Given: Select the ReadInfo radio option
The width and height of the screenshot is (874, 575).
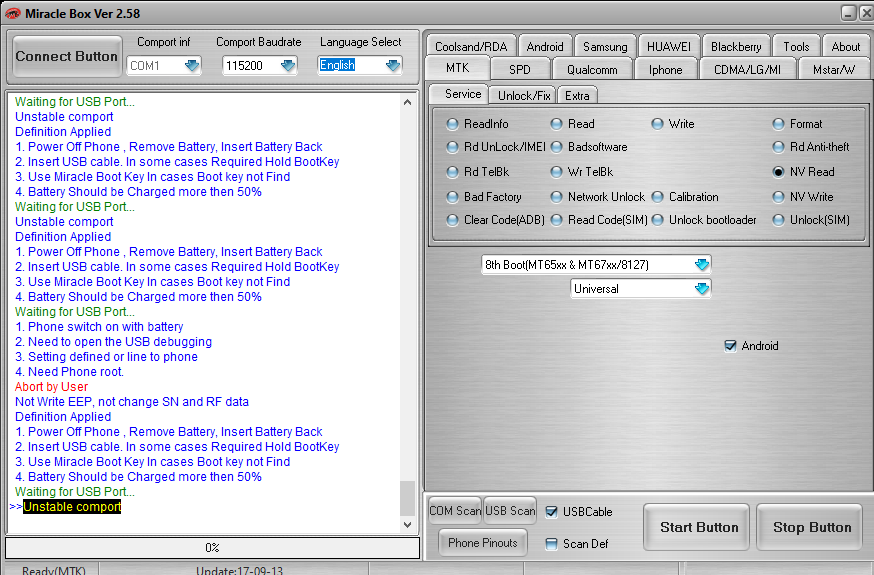Looking at the screenshot, I should (453, 124).
